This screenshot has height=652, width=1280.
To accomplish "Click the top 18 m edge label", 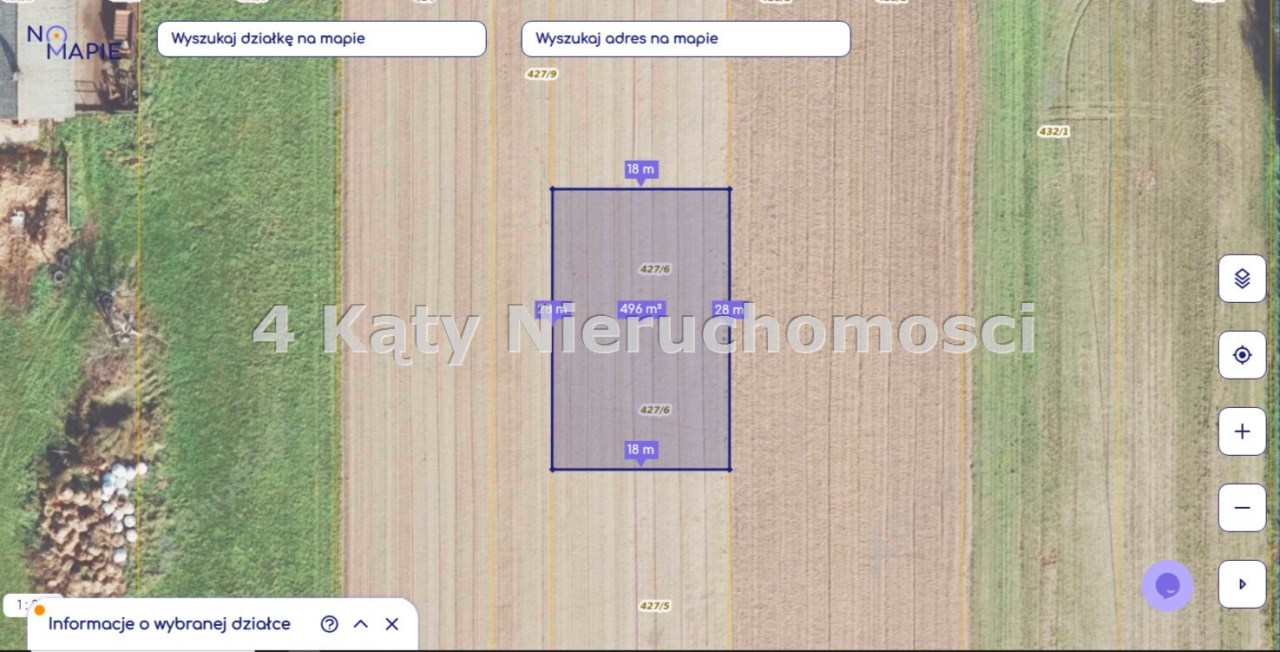I will 641,169.
